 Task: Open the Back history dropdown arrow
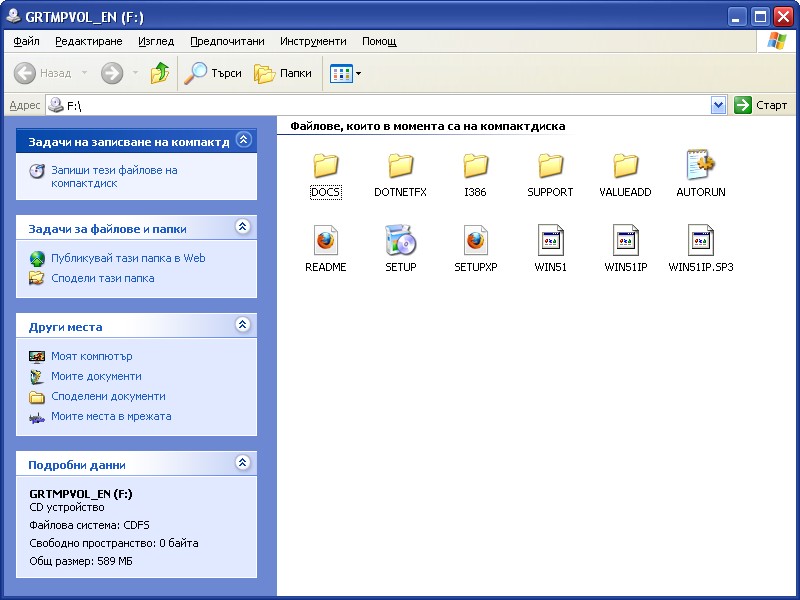85,73
